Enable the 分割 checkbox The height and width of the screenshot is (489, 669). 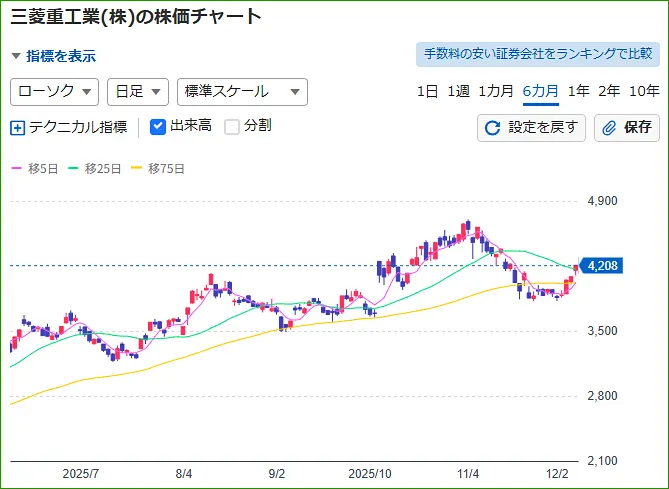(232, 127)
